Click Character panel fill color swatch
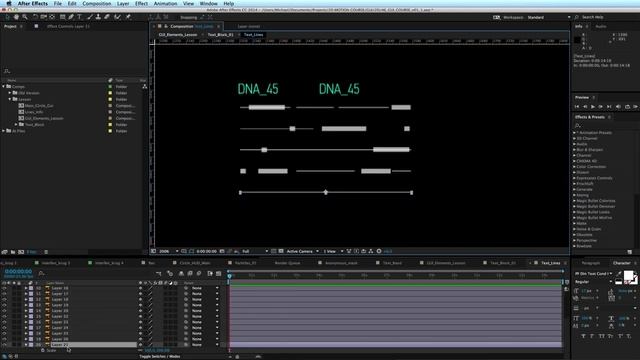 click(629, 276)
